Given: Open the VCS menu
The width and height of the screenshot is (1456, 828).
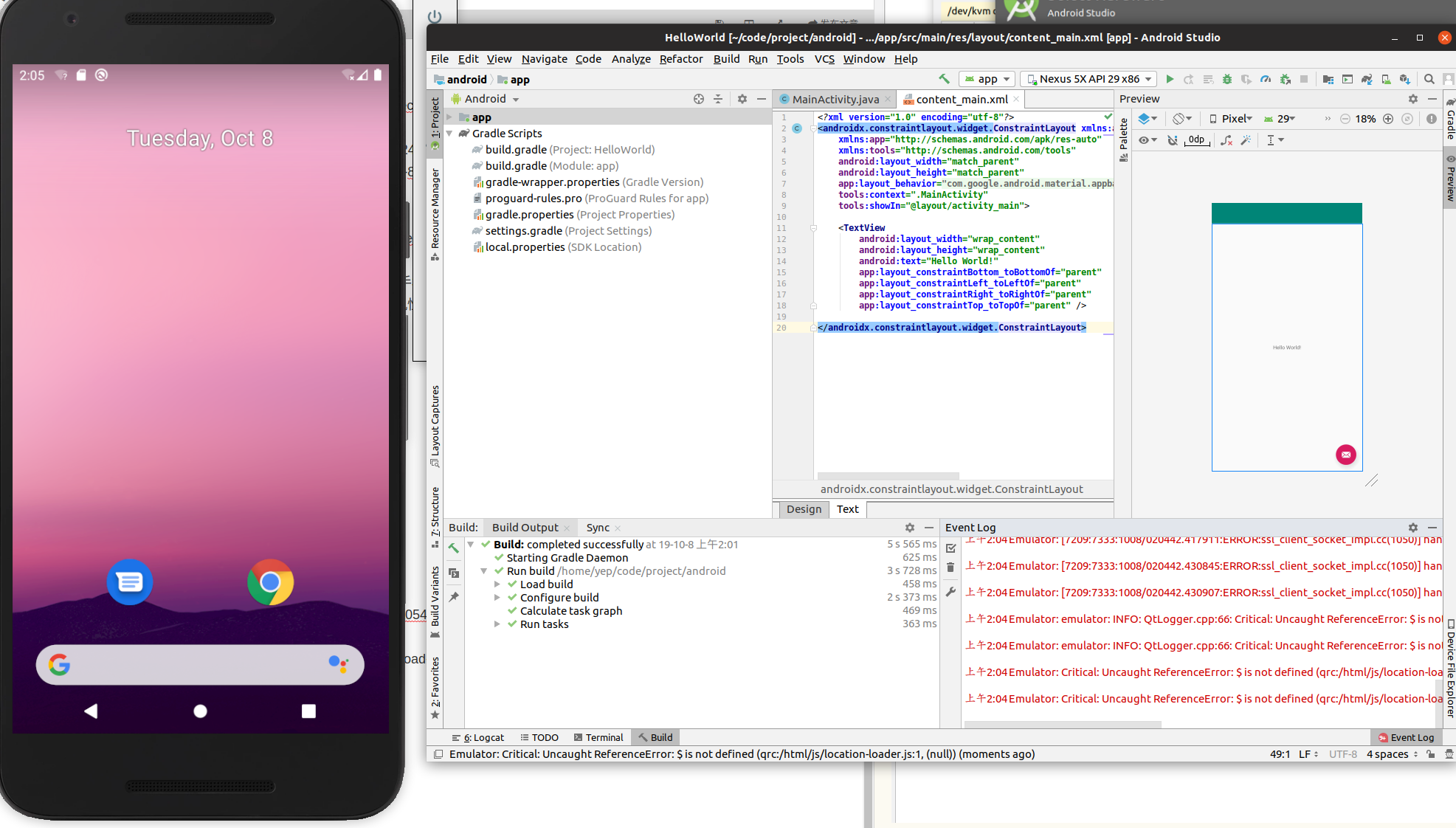Looking at the screenshot, I should coord(824,59).
